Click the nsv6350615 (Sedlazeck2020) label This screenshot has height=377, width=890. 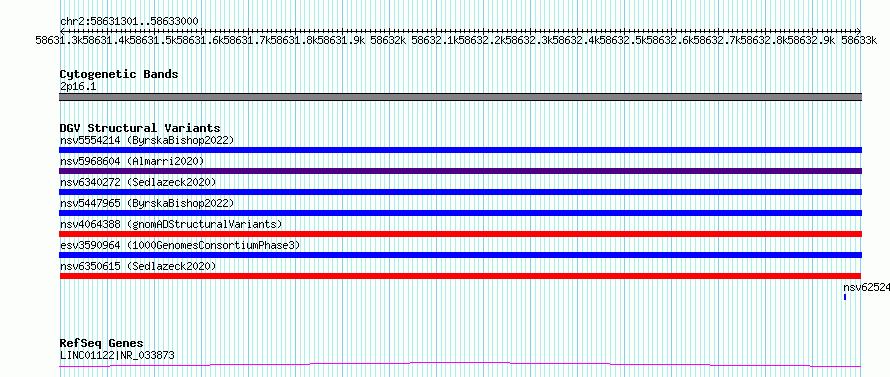(x=138, y=266)
